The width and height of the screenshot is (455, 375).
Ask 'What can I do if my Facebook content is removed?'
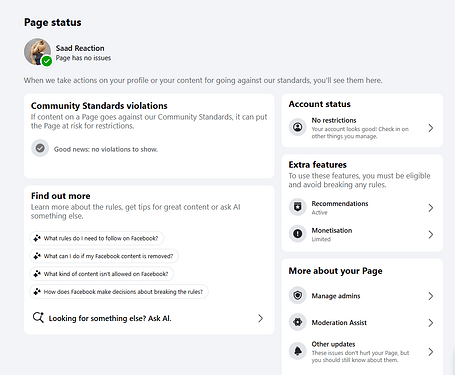[104, 256]
